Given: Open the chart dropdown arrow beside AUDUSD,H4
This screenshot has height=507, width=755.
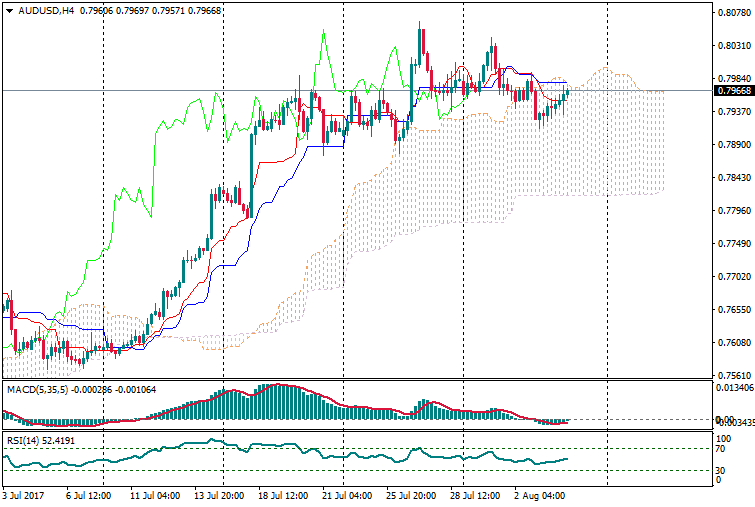Looking at the screenshot, I should click(x=9, y=11).
